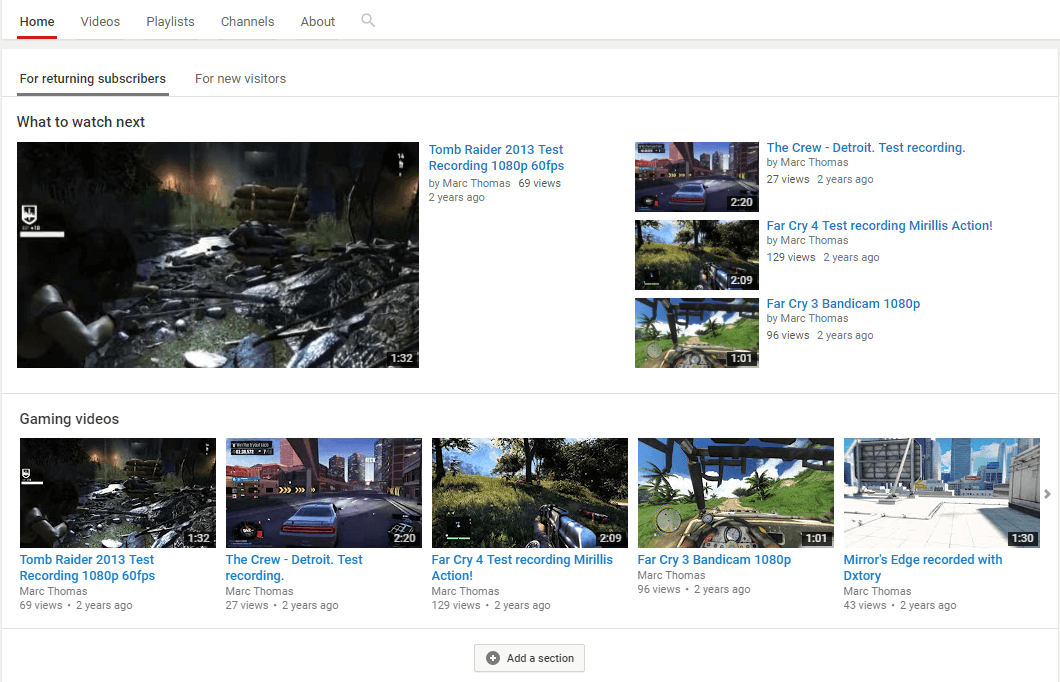This screenshot has height=682, width=1060.
Task: Open Far Cry 3 thumbnail in What to watch next
Action: tap(696, 333)
